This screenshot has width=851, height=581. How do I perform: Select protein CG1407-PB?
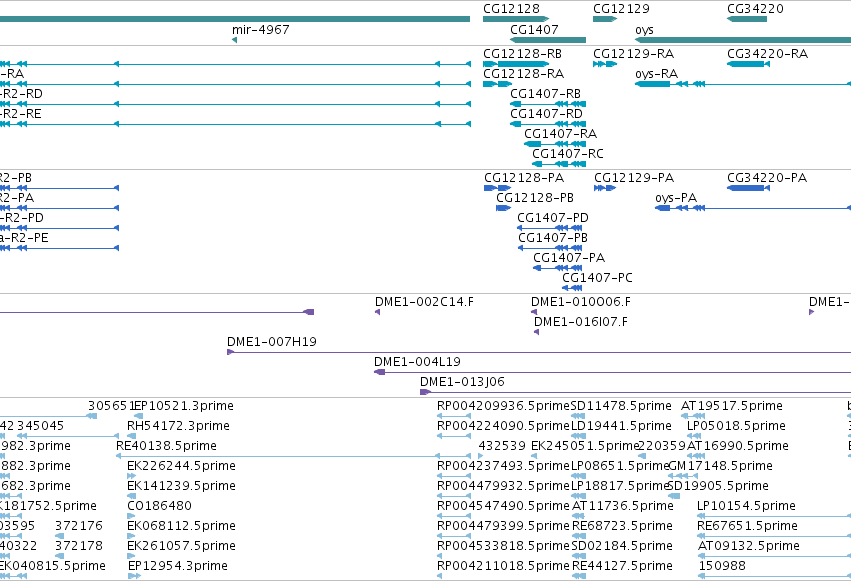click(x=552, y=238)
